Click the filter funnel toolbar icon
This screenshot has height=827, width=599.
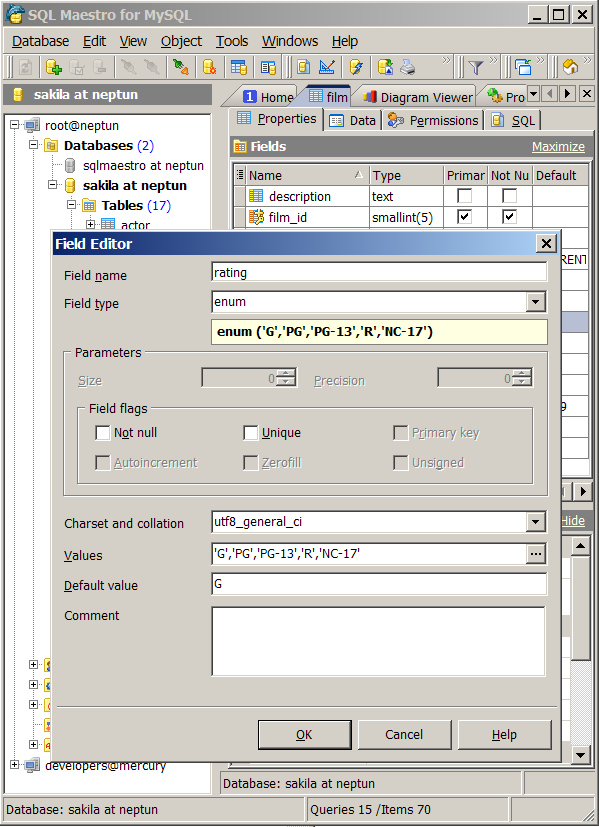(x=476, y=67)
